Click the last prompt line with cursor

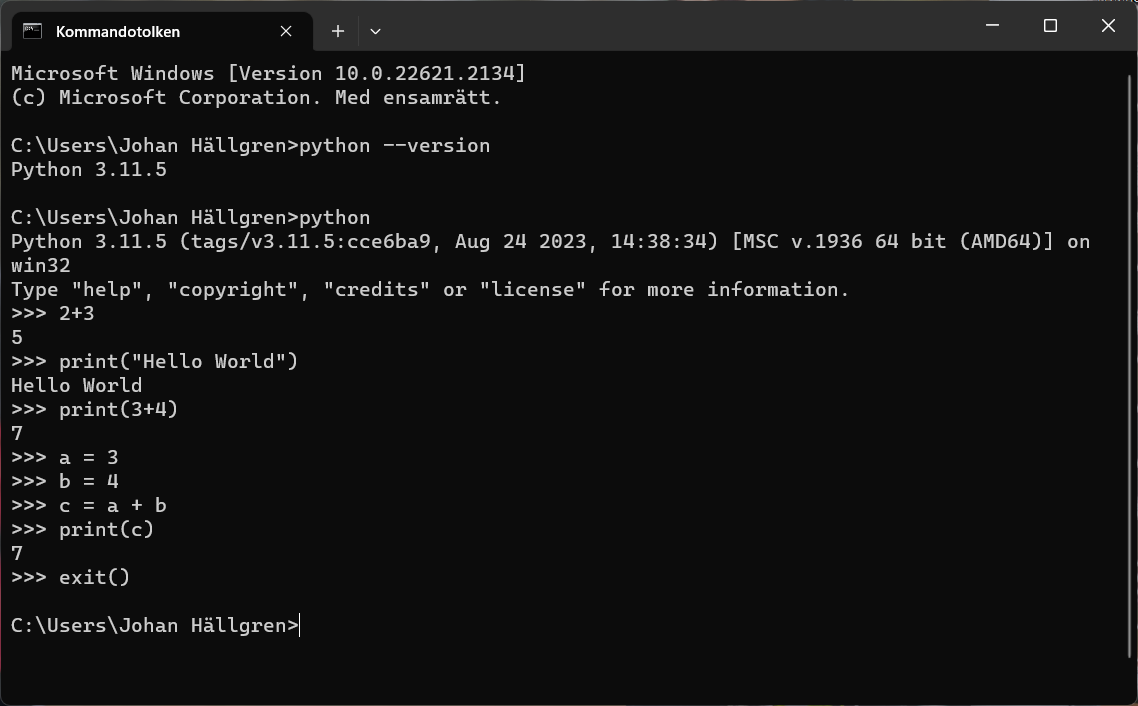tap(155, 626)
